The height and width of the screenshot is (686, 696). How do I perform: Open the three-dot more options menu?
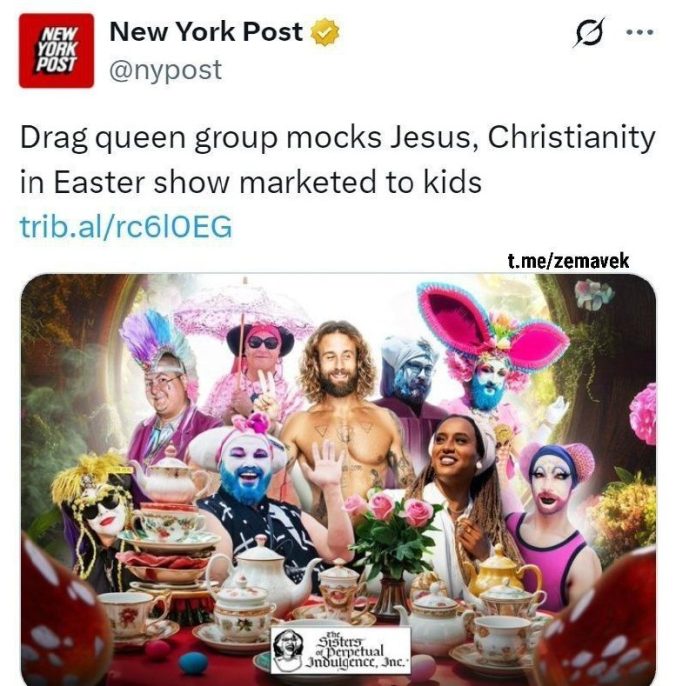tap(640, 32)
